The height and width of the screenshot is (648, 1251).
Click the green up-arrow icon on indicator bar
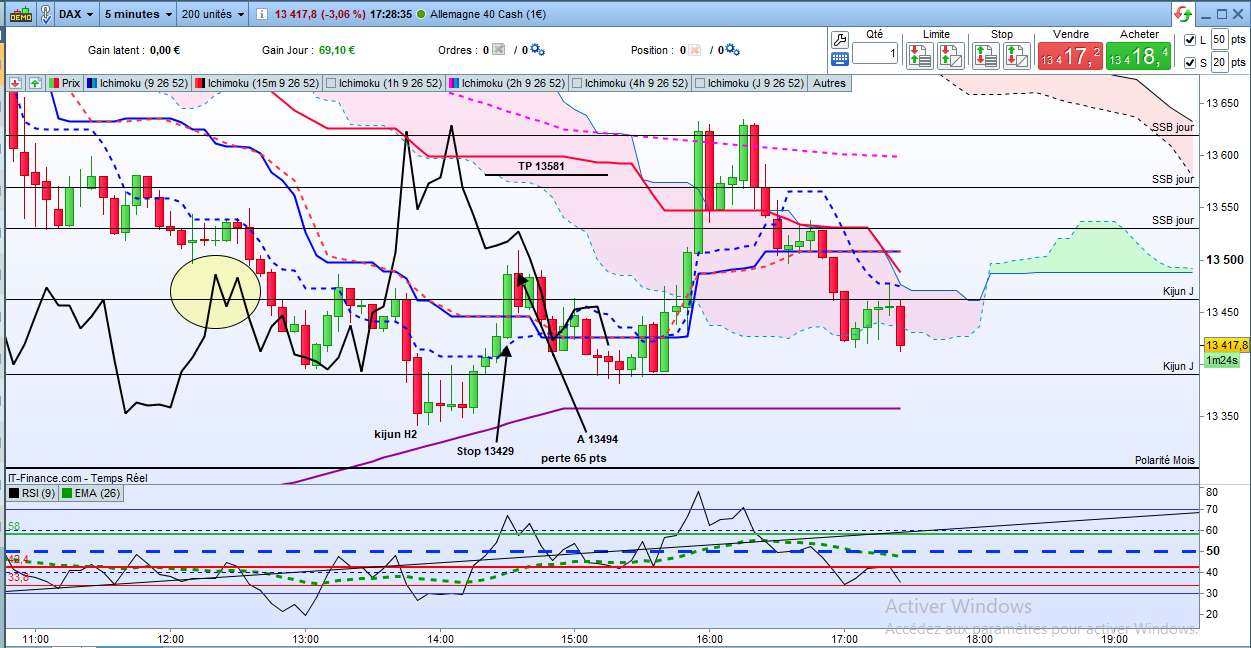tap(35, 83)
